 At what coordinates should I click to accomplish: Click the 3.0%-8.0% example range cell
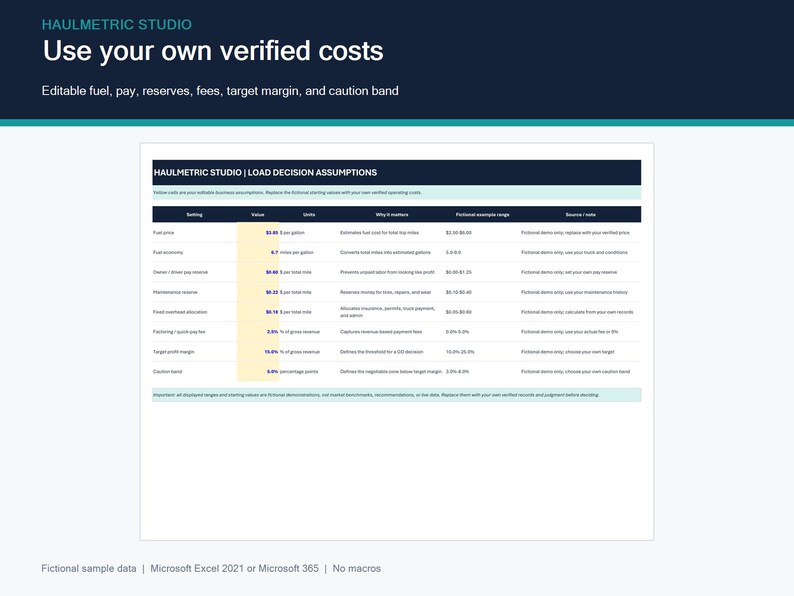(x=457, y=372)
